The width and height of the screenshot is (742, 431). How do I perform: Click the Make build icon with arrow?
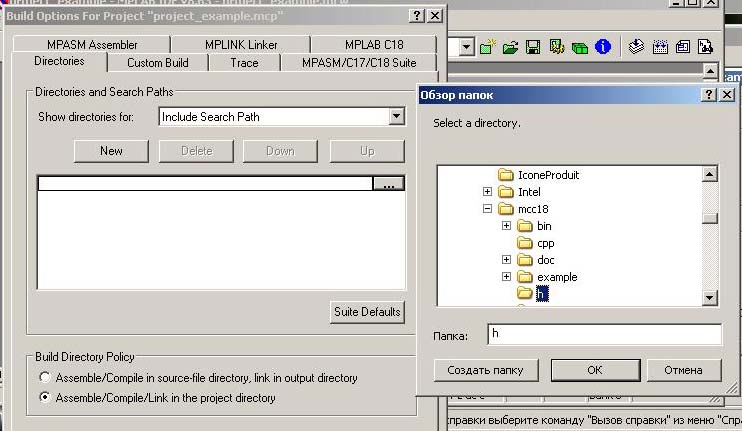tap(635, 47)
